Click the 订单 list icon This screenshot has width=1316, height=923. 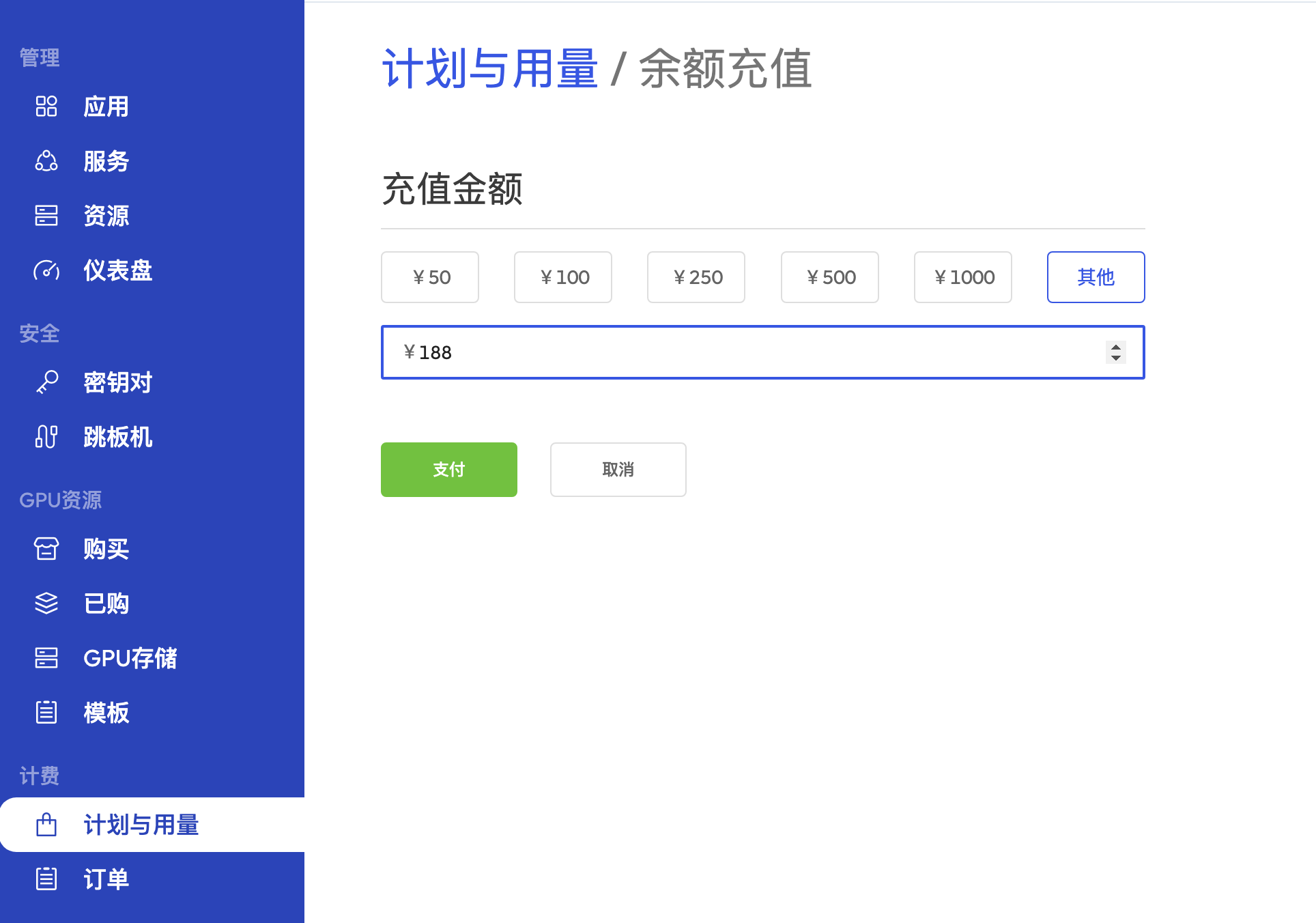coord(46,879)
